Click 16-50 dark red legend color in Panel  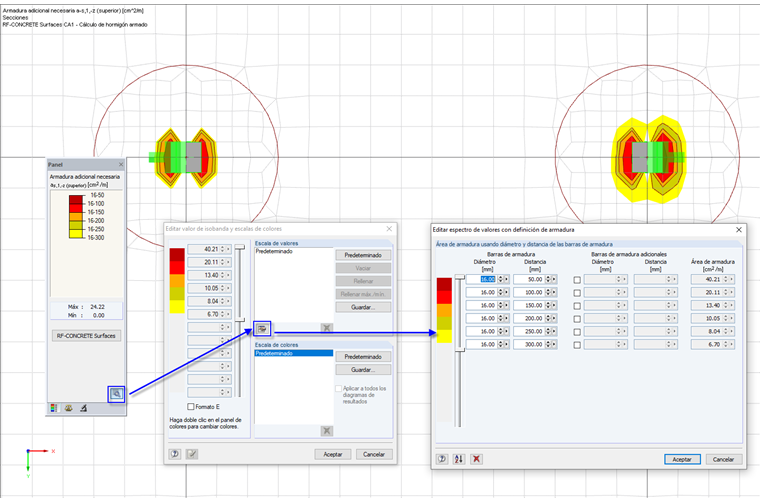tap(76, 199)
